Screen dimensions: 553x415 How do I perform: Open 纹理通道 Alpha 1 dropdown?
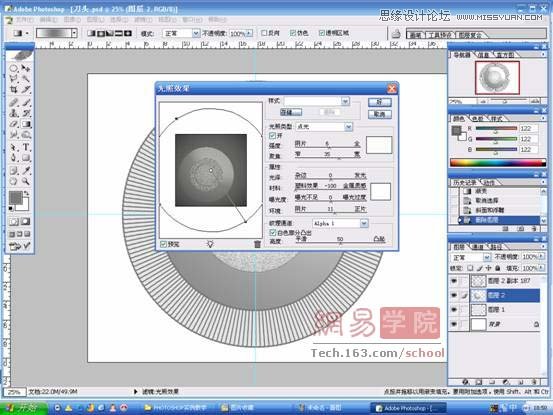364,223
